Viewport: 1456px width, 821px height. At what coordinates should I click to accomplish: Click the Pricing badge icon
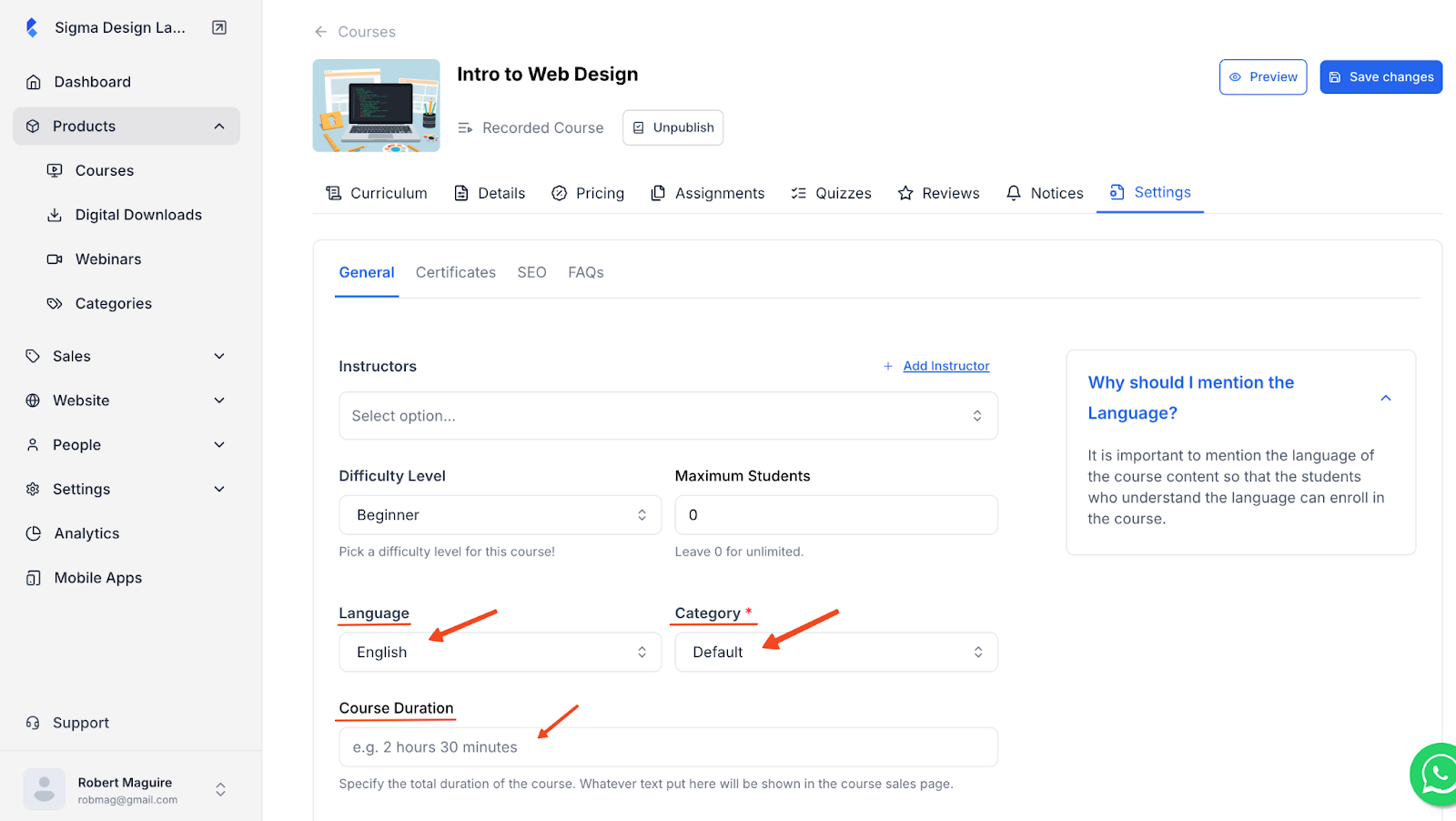click(560, 193)
